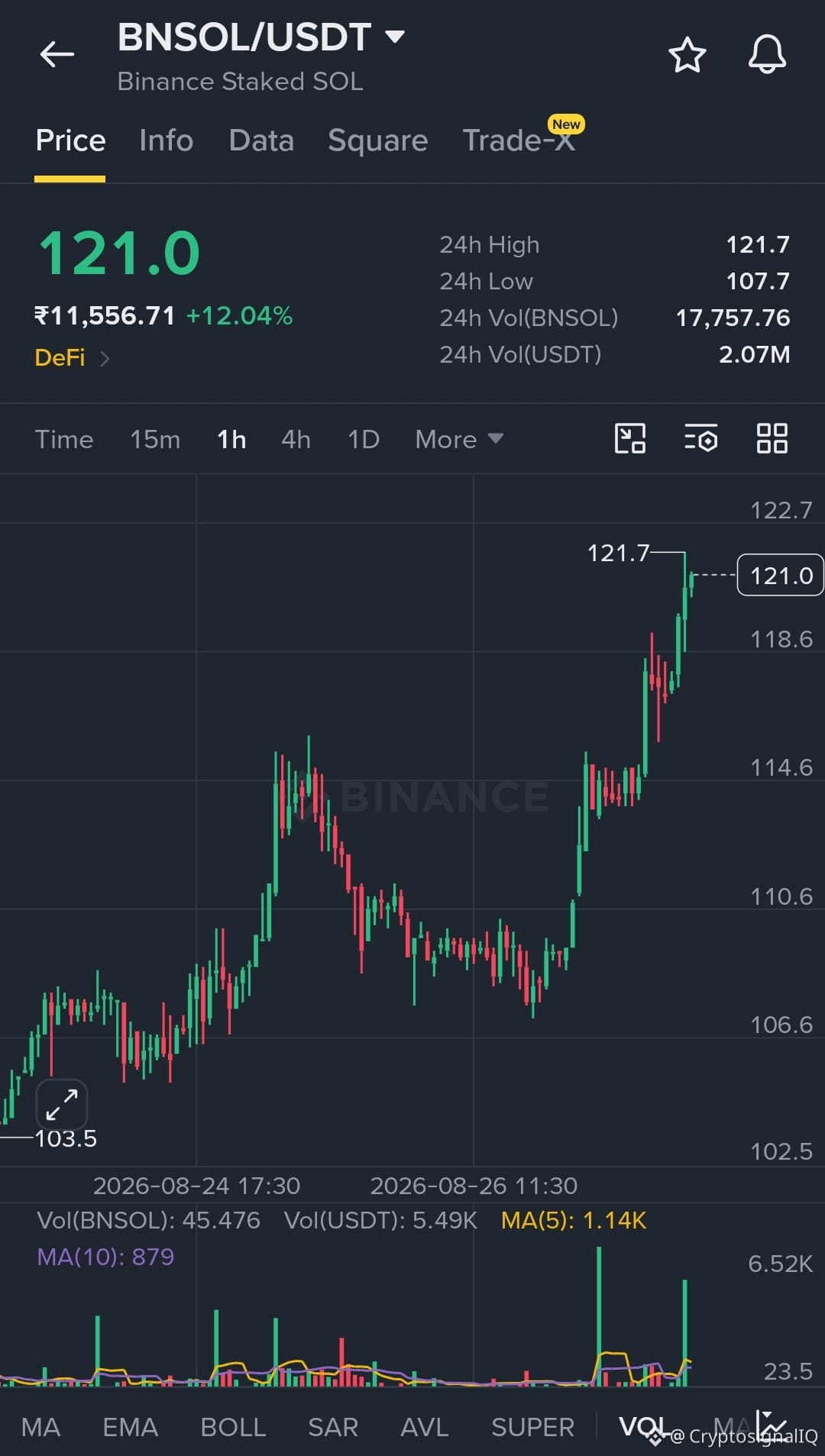Expand chart to fullscreen with arrows icon

62,1104
